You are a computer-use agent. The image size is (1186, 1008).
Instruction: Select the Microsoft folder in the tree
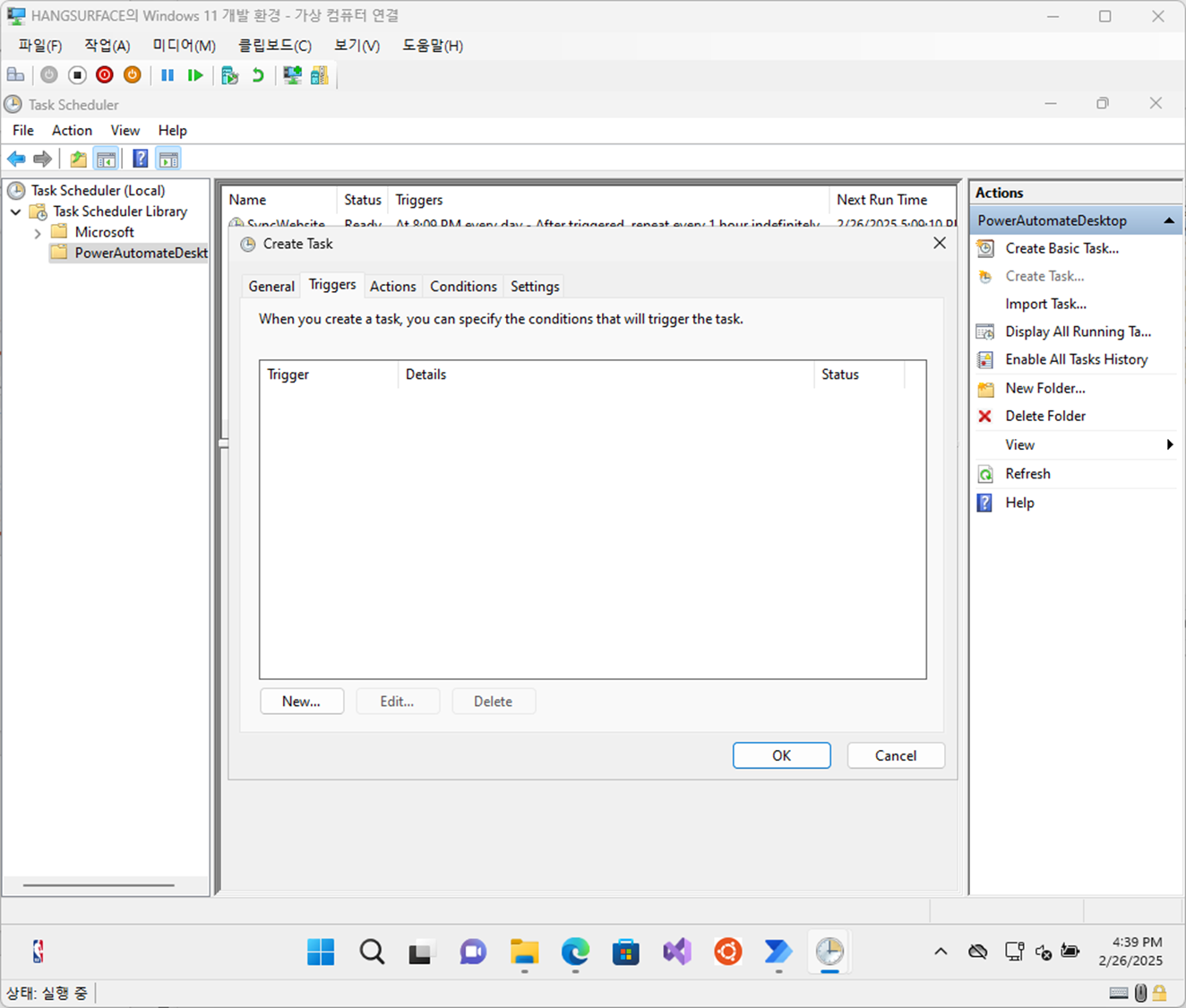coord(105,232)
